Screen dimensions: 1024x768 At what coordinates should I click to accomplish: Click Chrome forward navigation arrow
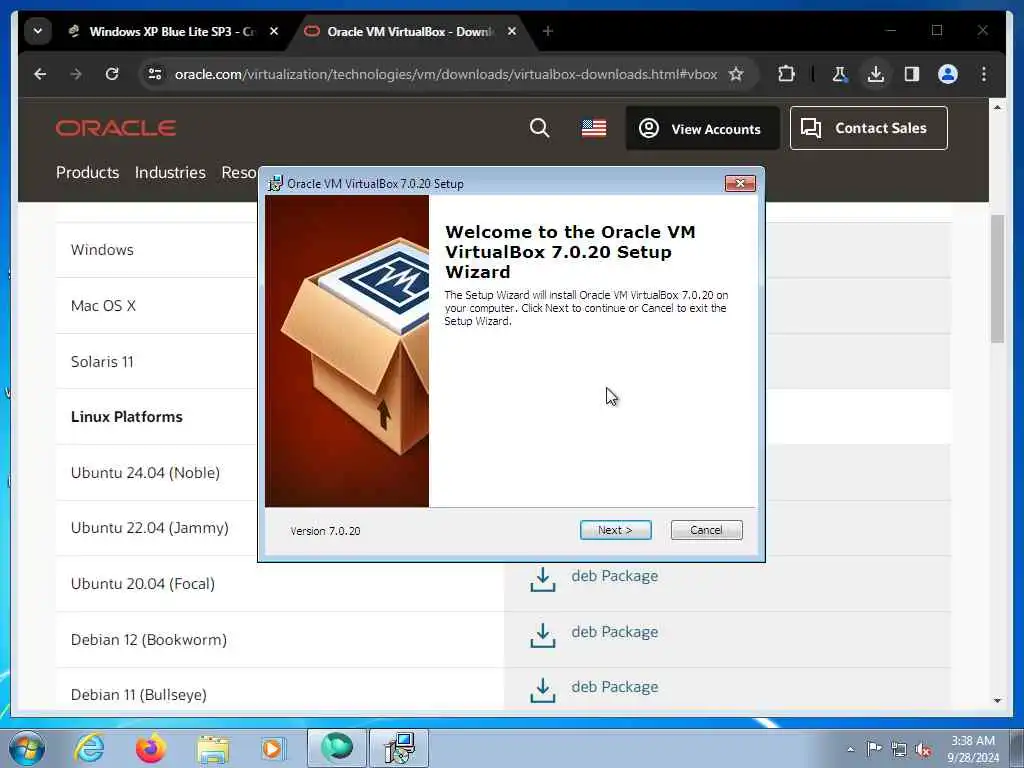coord(76,74)
